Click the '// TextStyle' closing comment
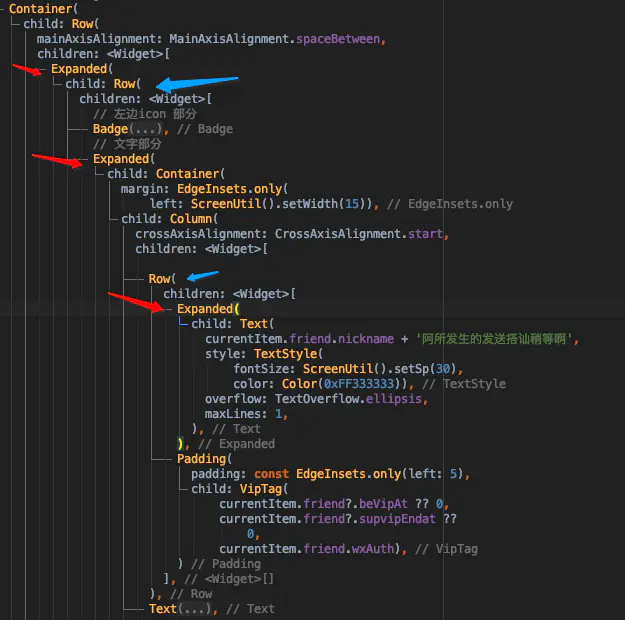 coord(464,384)
